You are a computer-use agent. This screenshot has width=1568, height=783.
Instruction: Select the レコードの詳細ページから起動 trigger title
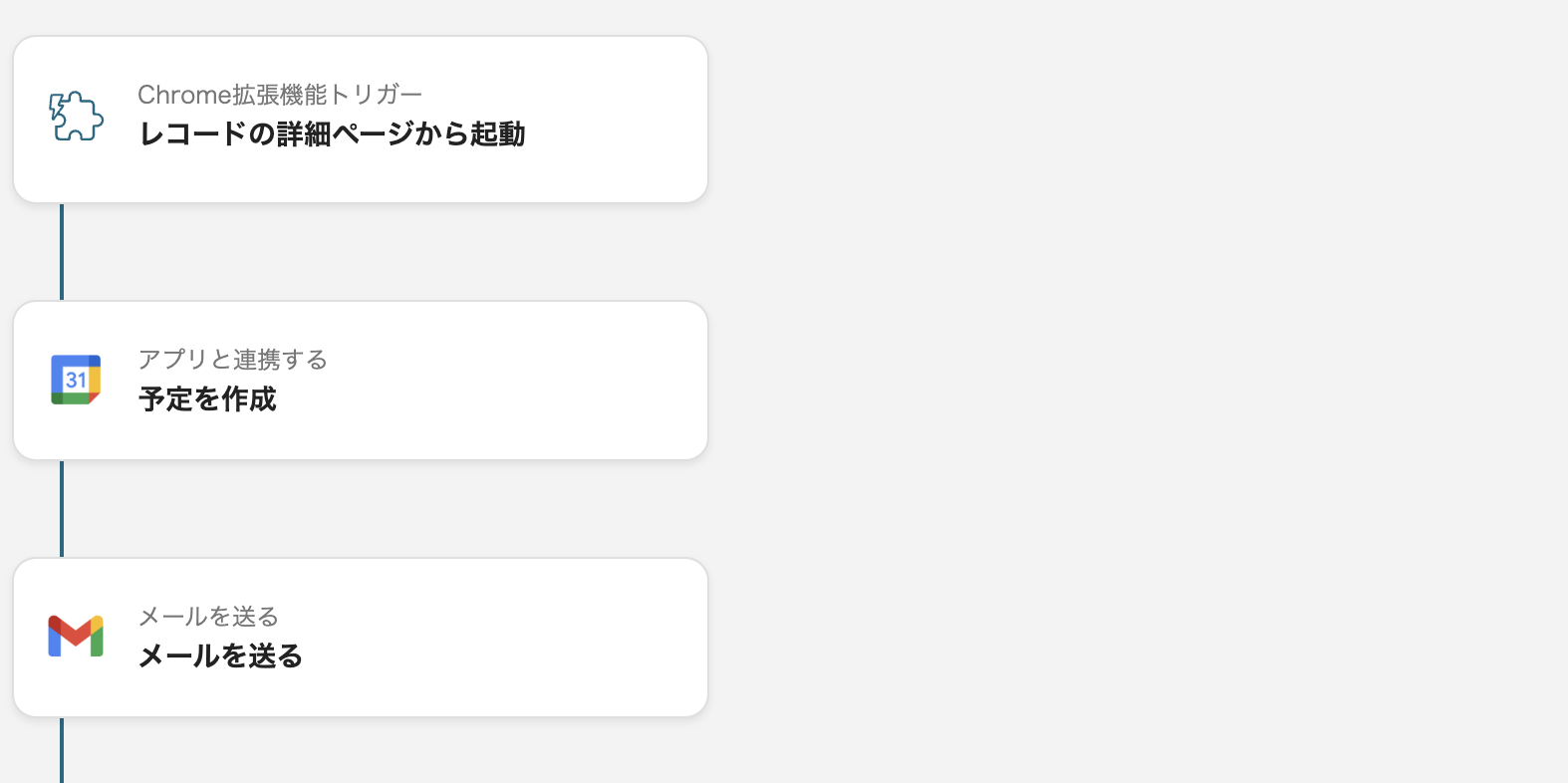332,134
